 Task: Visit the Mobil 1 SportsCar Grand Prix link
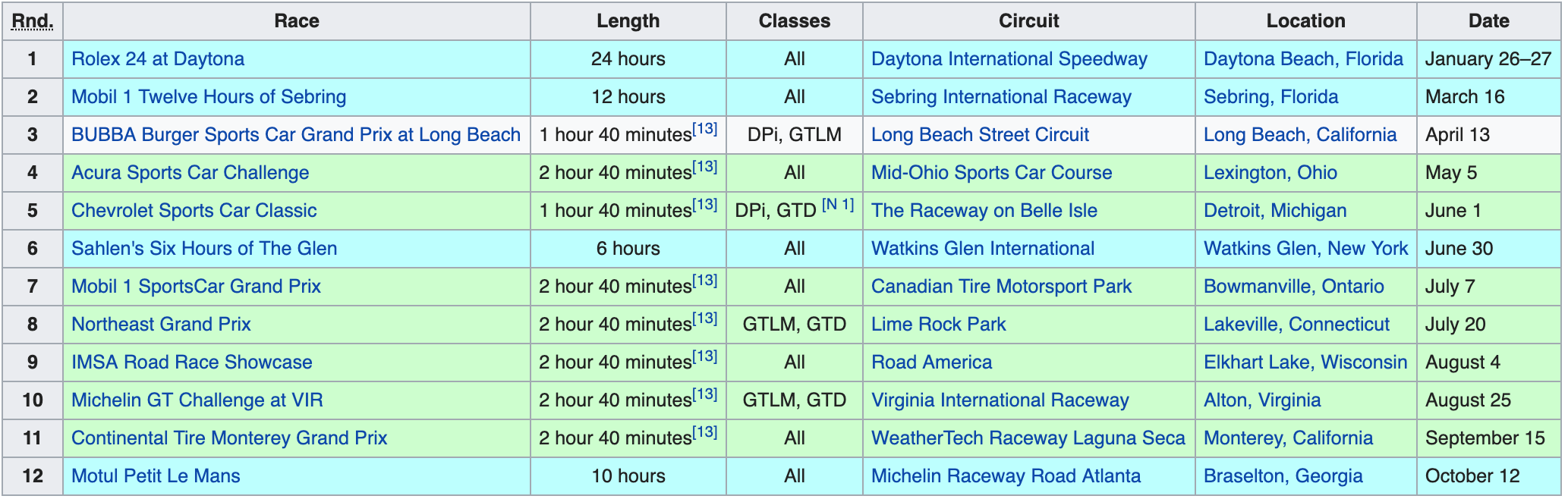196,287
